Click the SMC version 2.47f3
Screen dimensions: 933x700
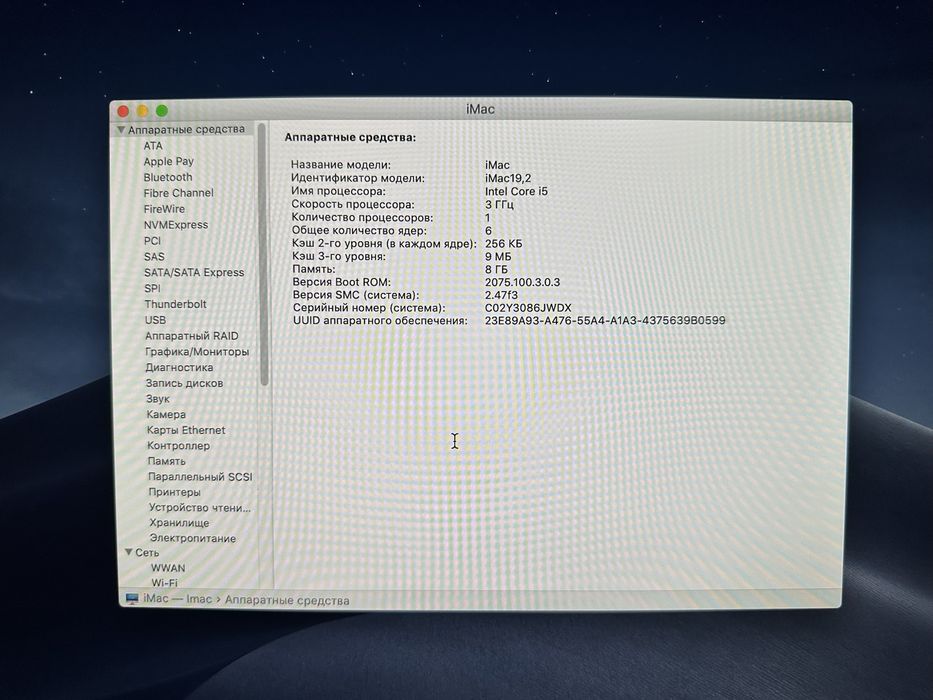coord(501,295)
